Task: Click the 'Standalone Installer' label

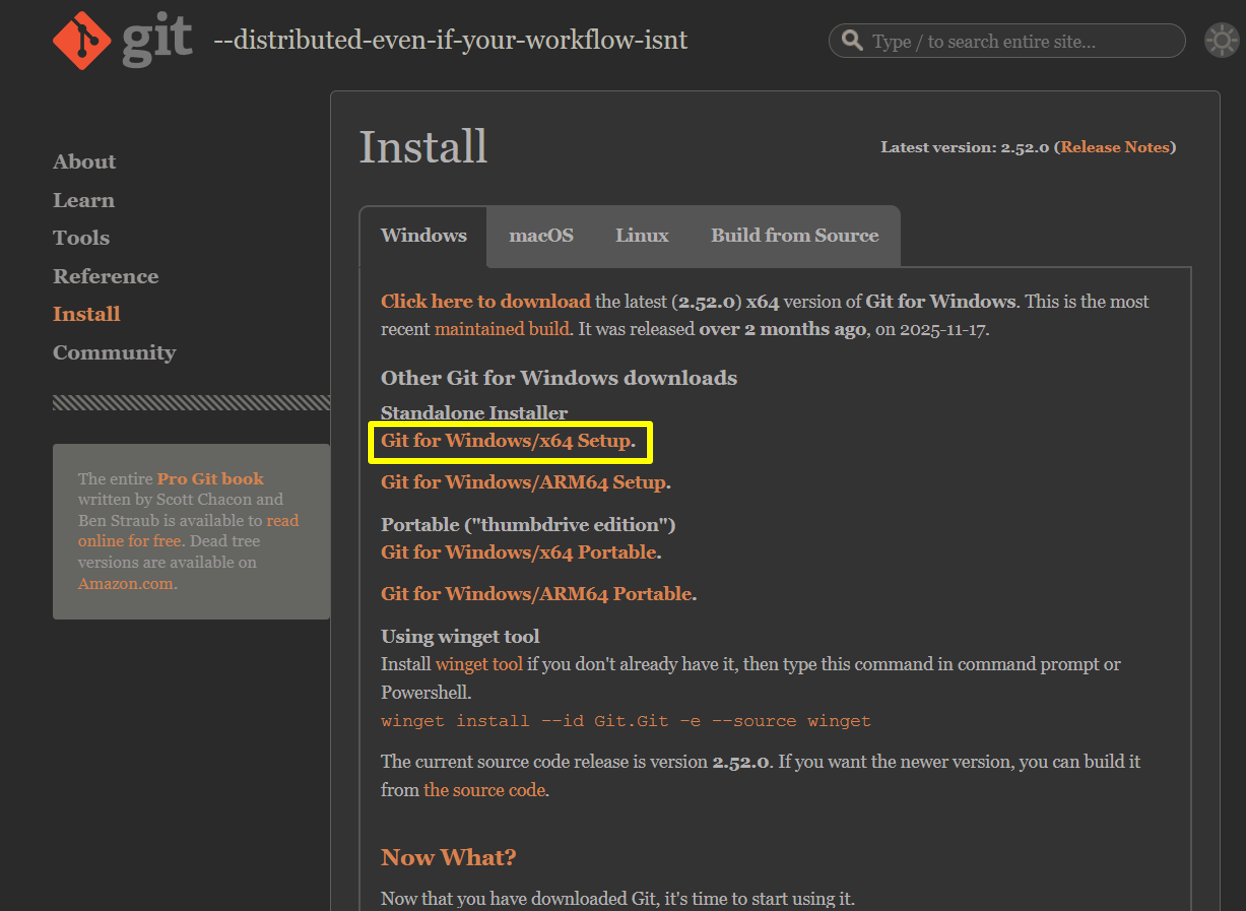Action: click(474, 413)
